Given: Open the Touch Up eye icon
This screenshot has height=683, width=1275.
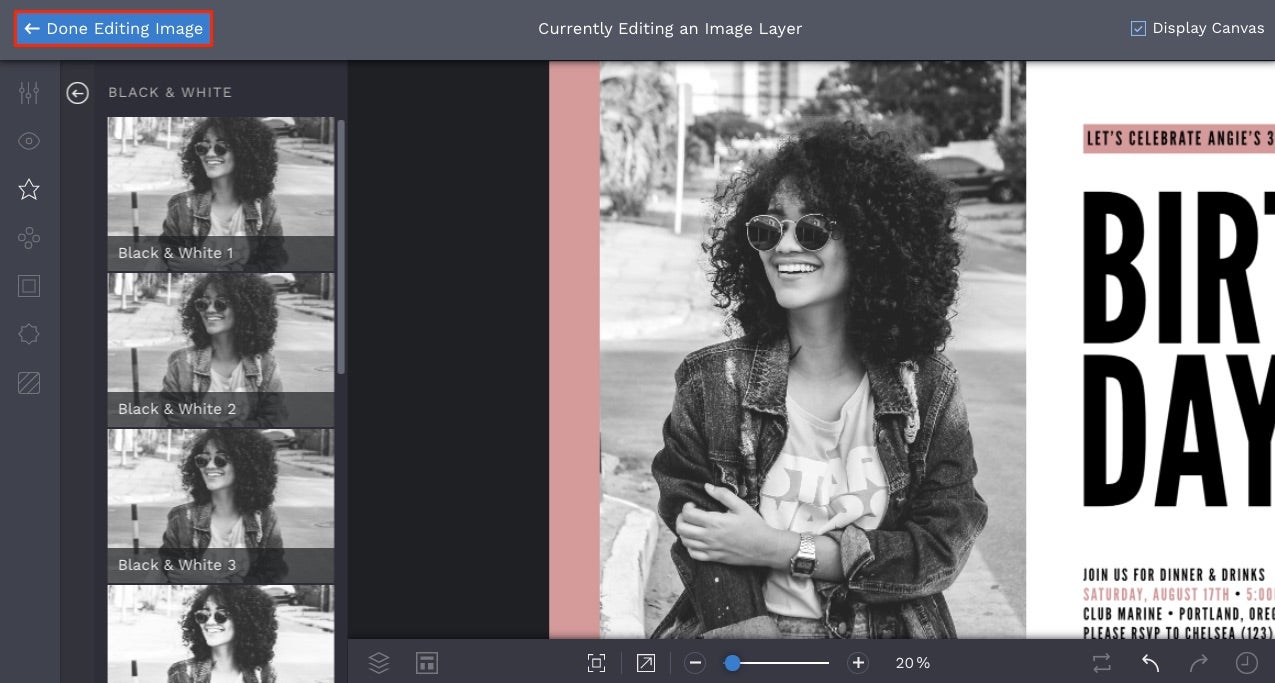Looking at the screenshot, I should point(29,141).
